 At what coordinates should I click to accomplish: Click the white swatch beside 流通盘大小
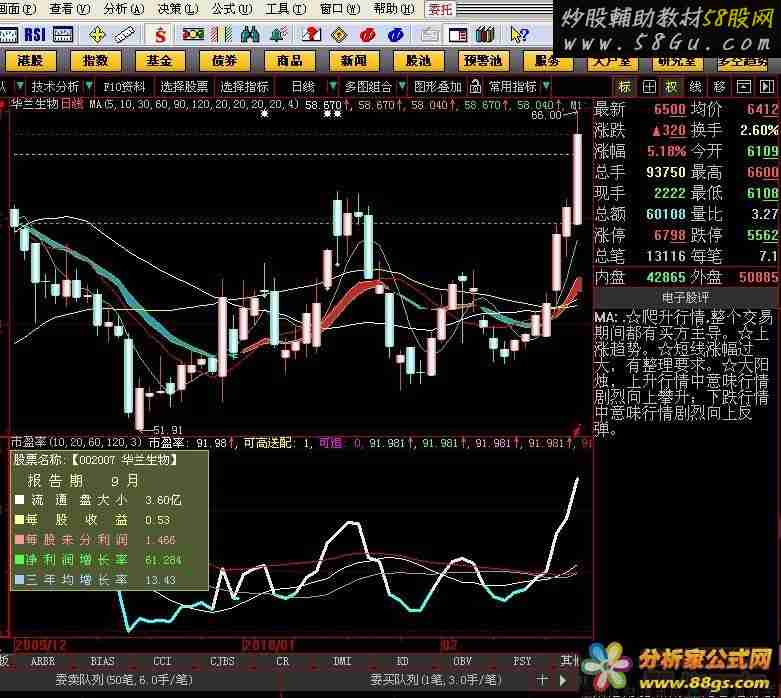click(x=19, y=499)
